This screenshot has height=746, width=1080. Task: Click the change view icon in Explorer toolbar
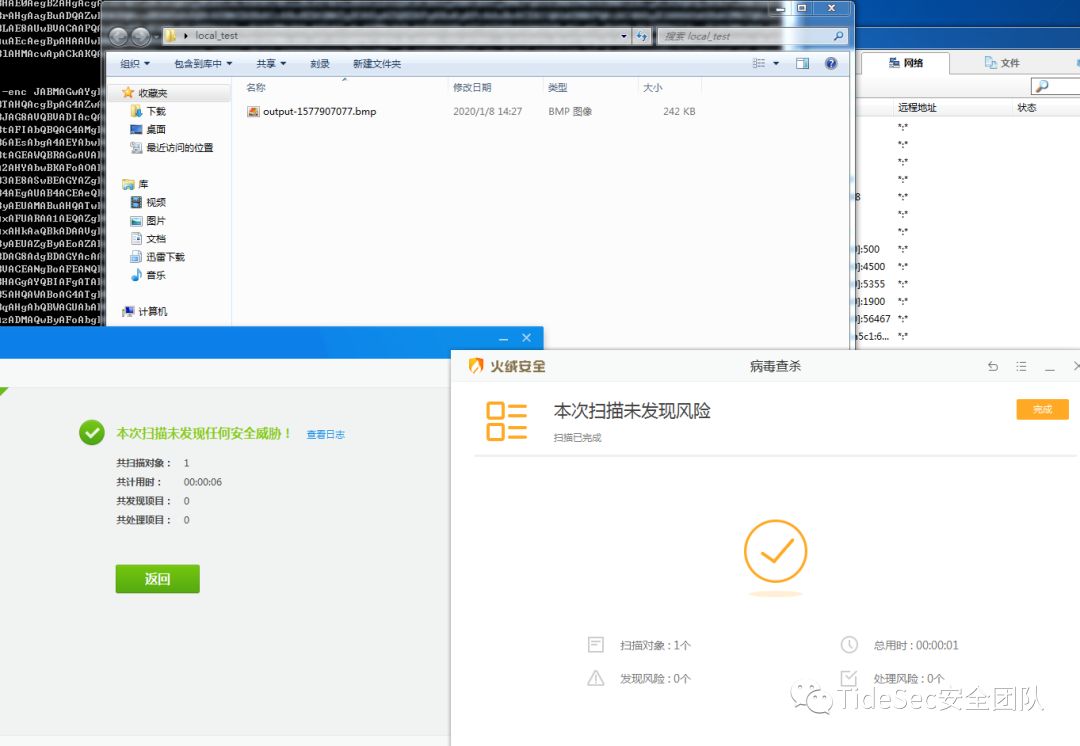(x=759, y=63)
